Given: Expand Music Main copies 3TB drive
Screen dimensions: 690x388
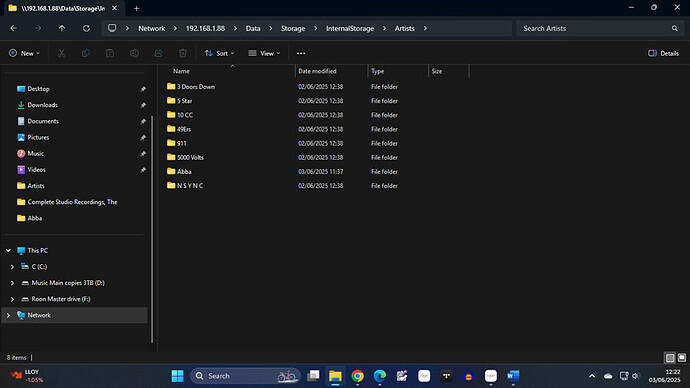Looking at the screenshot, I should [12, 283].
